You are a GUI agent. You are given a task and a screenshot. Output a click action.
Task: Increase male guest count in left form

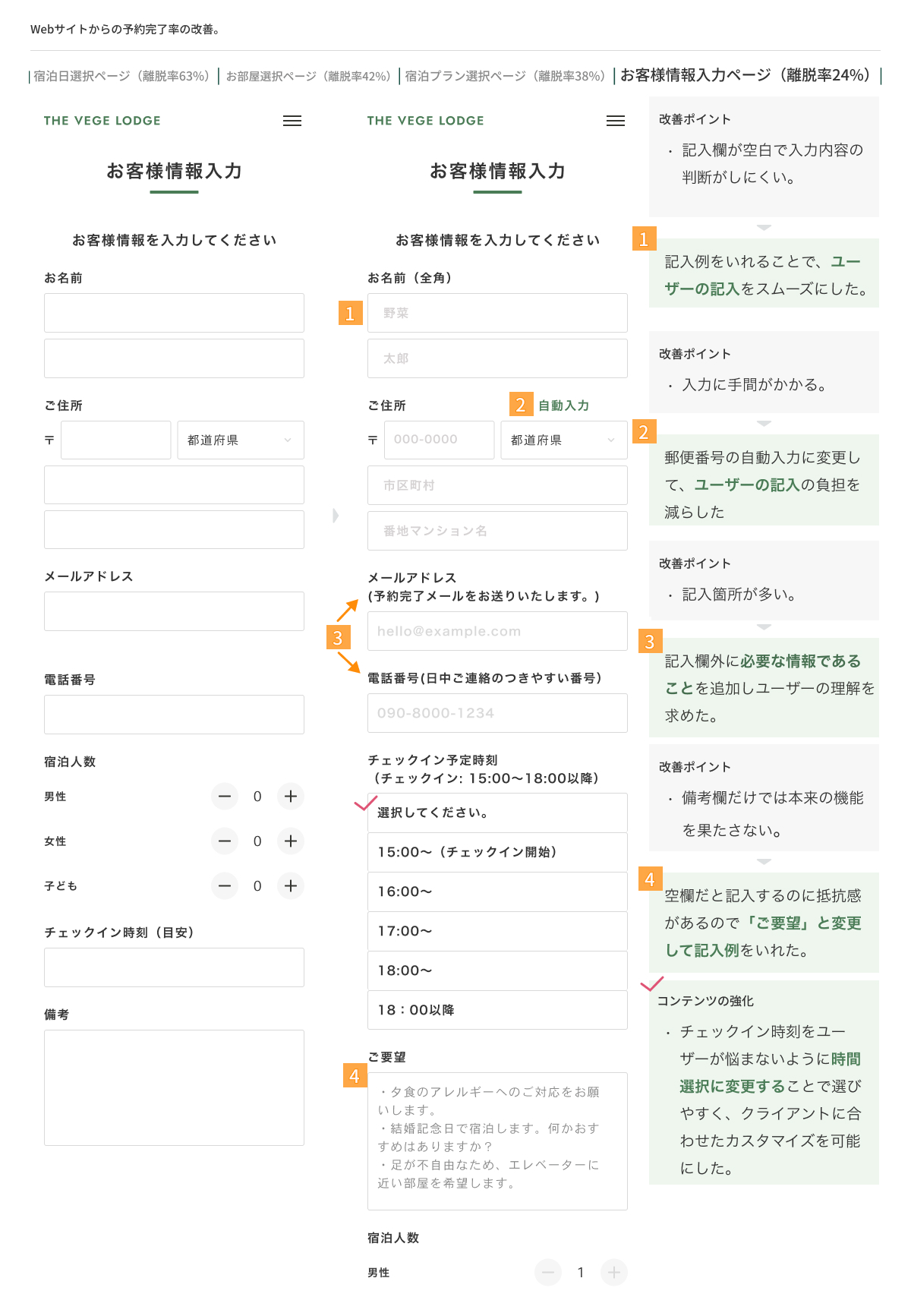coord(290,797)
